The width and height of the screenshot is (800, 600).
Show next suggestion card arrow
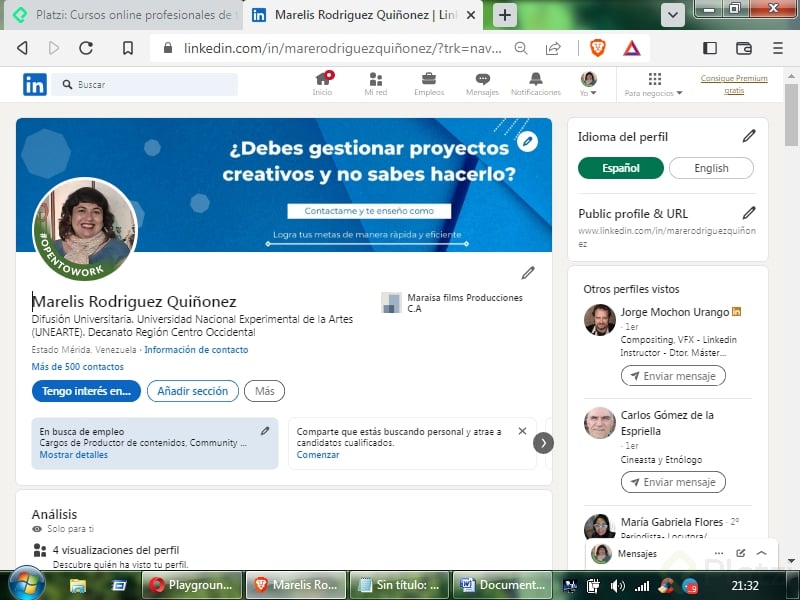(x=543, y=443)
